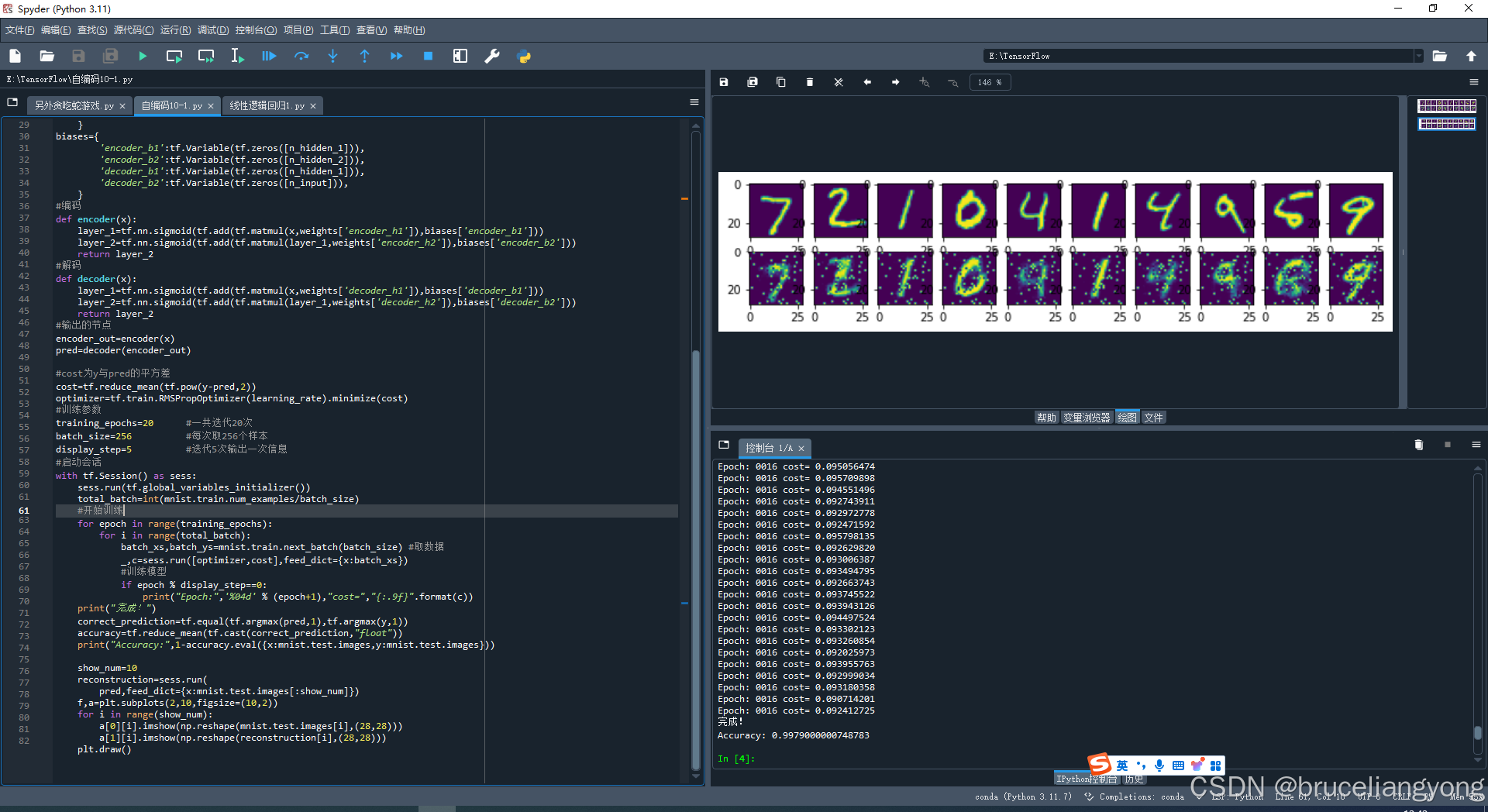Screen dimensions: 1488x812
Task: Copy the plot to clipboard
Action: coord(780,82)
